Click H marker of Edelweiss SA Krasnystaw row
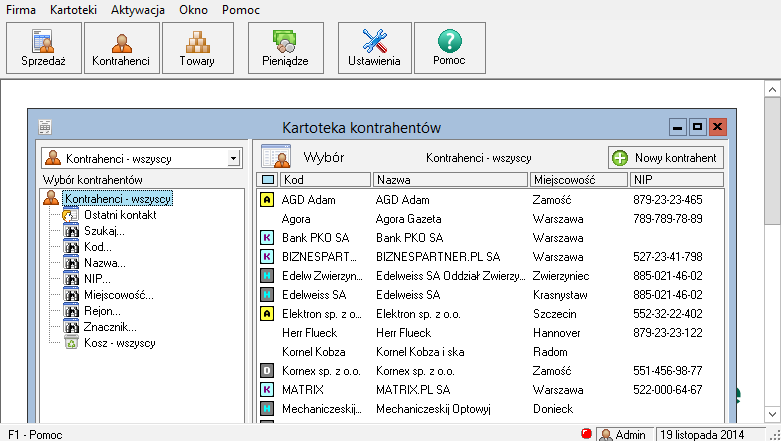Viewport: 781px width, 441px height. pyautogui.click(x=267, y=294)
